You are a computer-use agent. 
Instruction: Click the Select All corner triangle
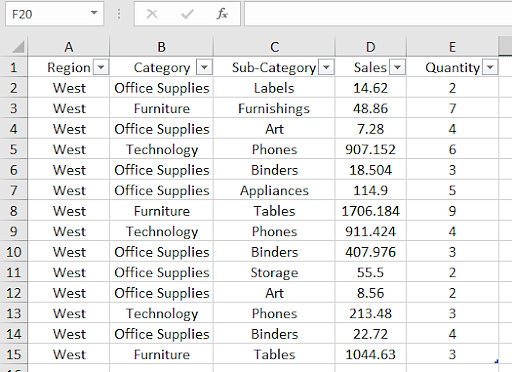click(18, 47)
